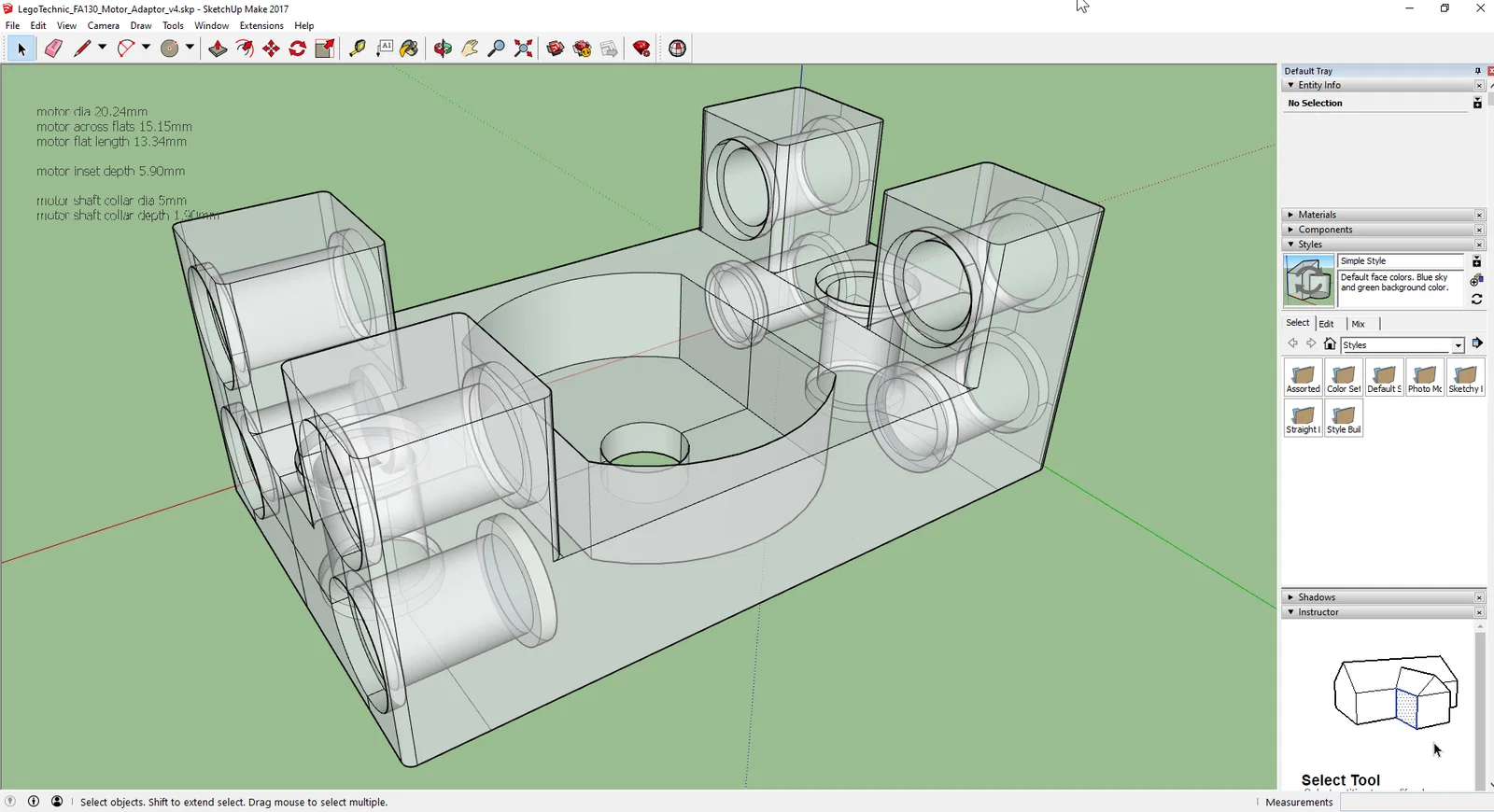Expand the Materials panel

(1317, 215)
